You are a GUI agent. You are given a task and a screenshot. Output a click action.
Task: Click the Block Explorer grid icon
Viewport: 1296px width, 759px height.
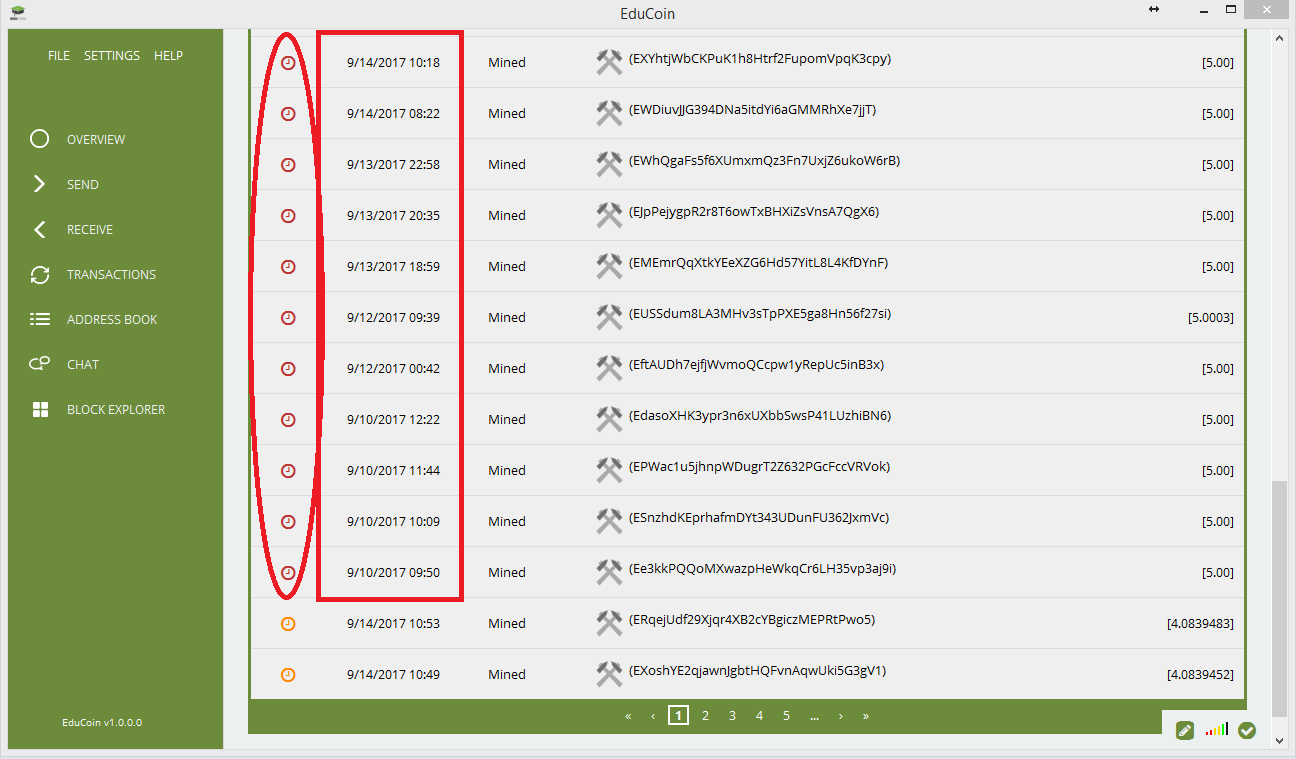tap(40, 409)
